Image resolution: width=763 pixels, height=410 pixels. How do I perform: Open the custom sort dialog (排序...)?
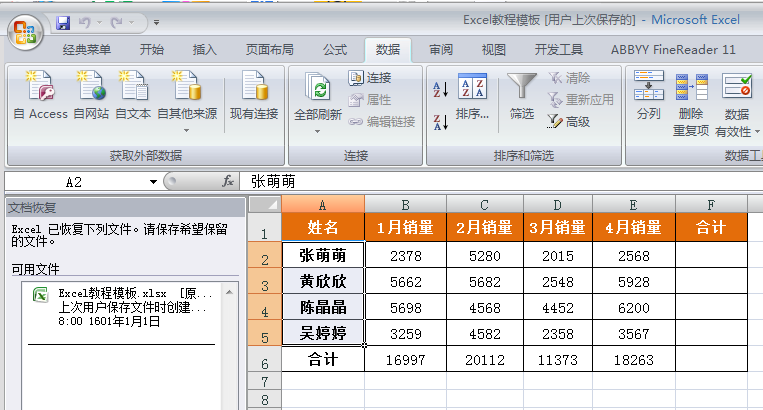point(472,96)
